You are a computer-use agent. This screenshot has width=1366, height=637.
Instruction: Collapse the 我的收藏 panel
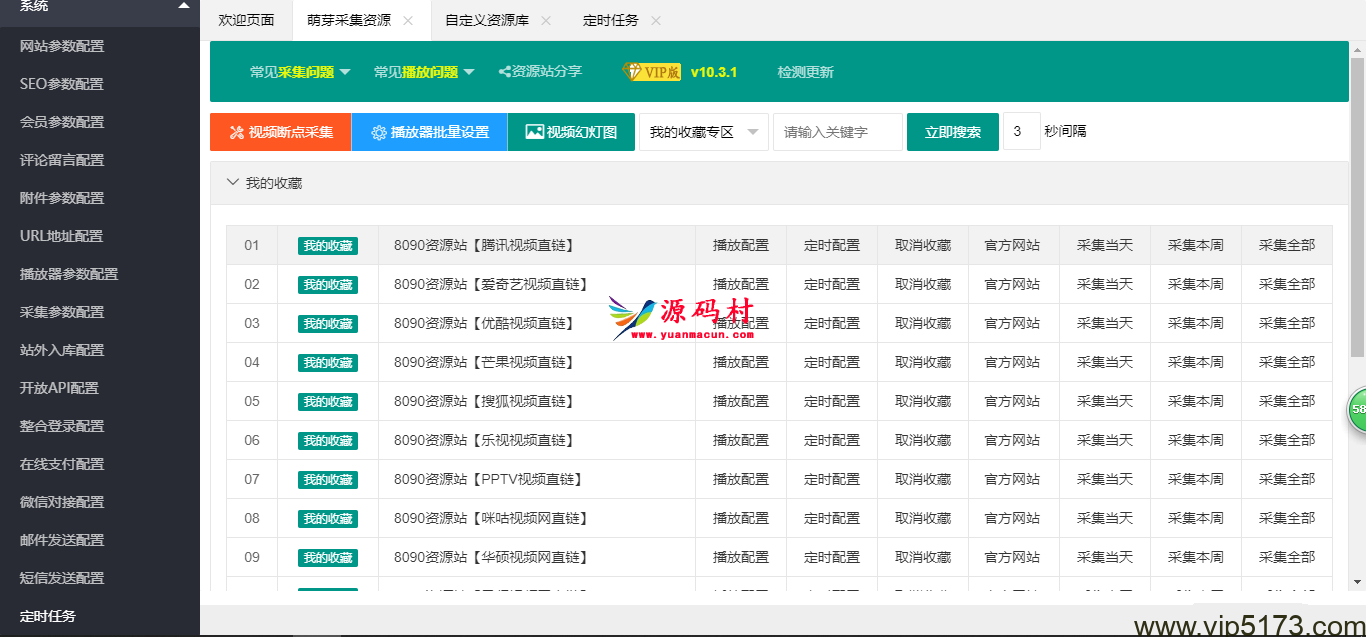click(x=233, y=183)
